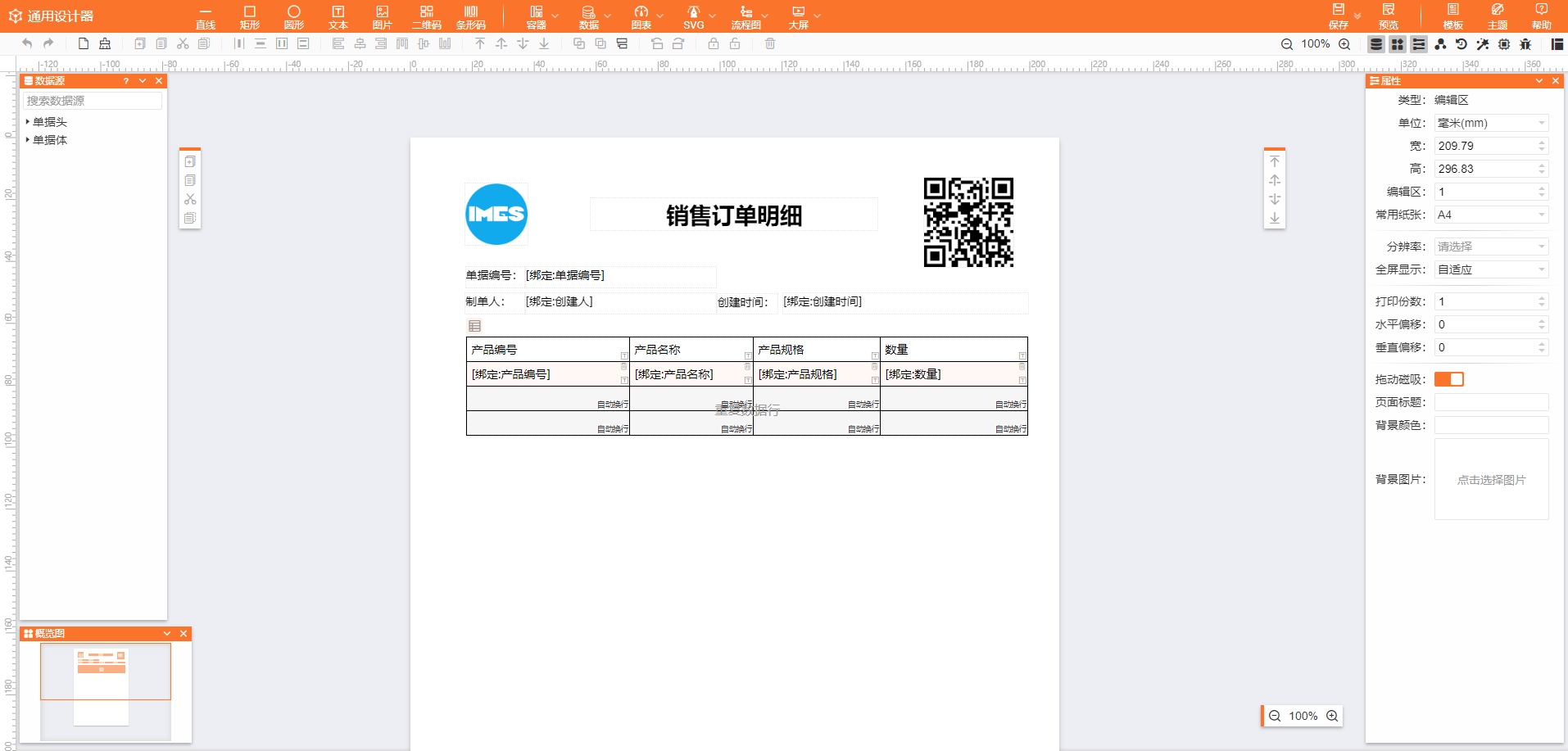
Task: Click the debug bug icon
Action: 1525,44
